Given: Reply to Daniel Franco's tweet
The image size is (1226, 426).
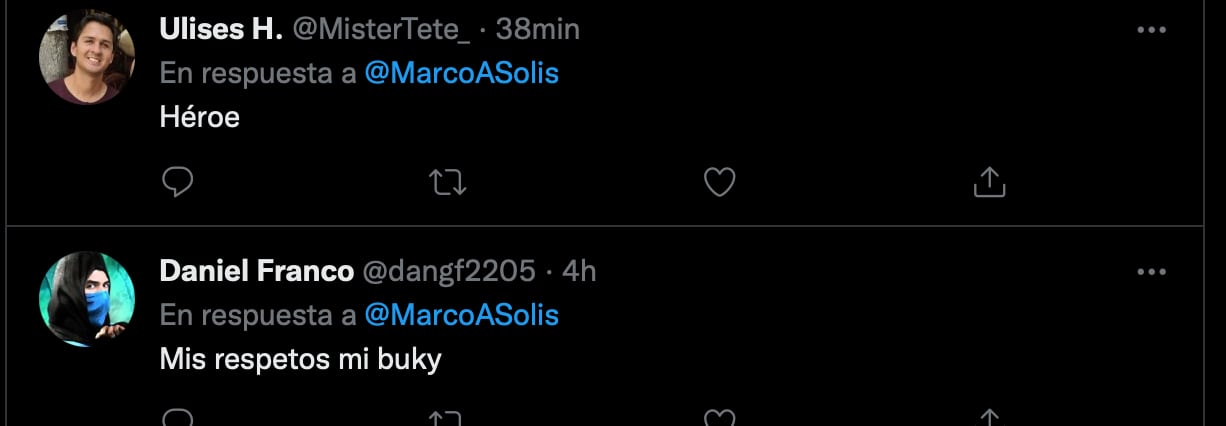Looking at the screenshot, I should 177,418.
